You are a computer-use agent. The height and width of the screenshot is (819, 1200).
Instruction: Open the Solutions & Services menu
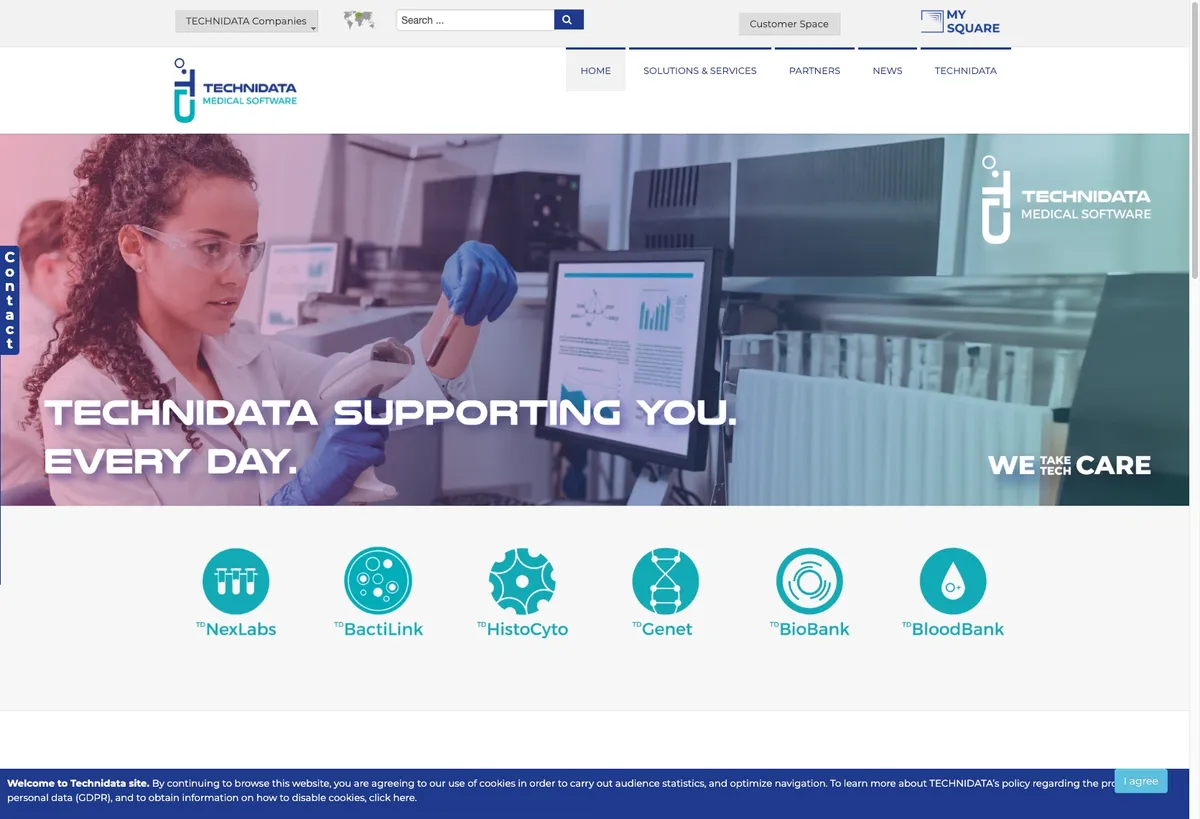(700, 70)
